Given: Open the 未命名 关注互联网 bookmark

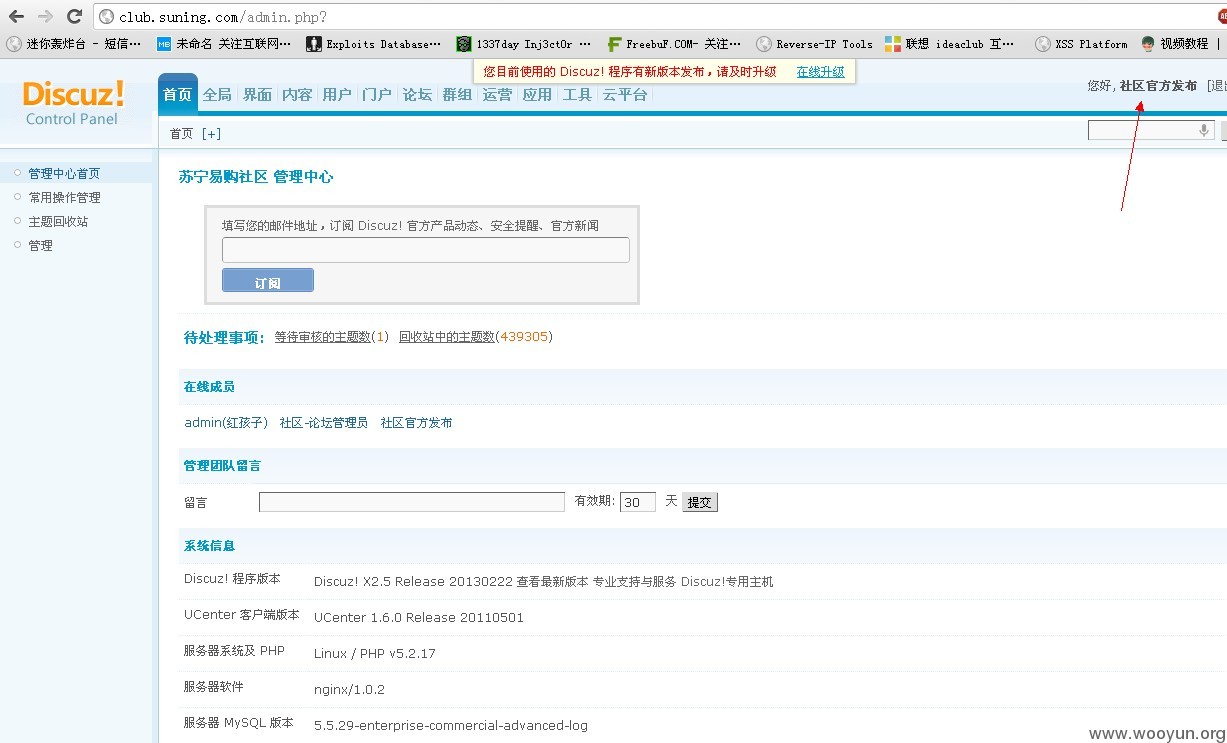Looking at the screenshot, I should (224, 44).
